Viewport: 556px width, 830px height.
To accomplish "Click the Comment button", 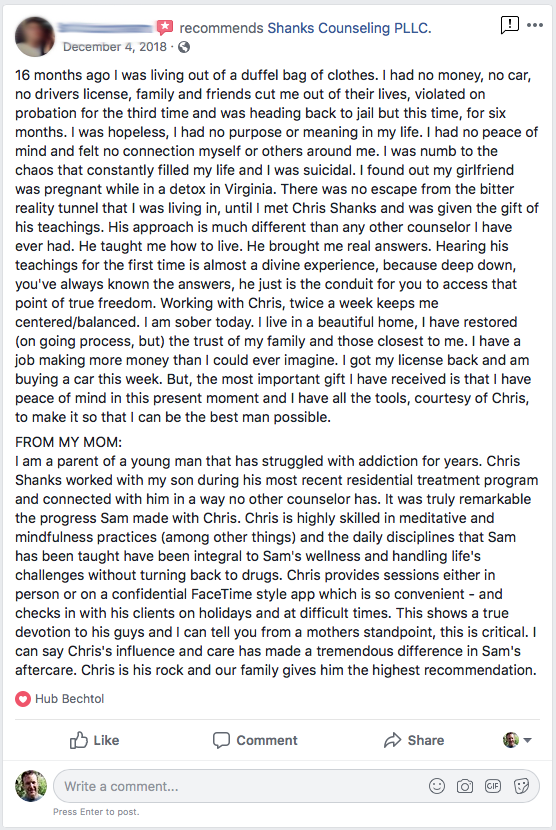I will point(255,740).
